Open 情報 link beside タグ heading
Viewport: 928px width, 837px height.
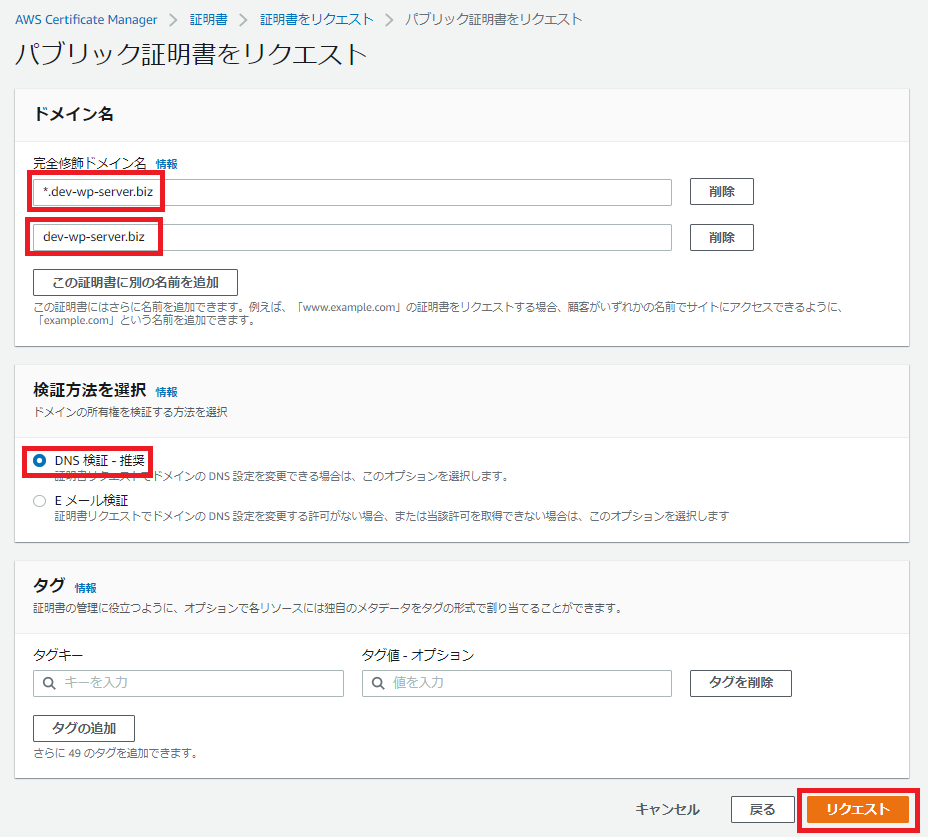tap(86, 588)
